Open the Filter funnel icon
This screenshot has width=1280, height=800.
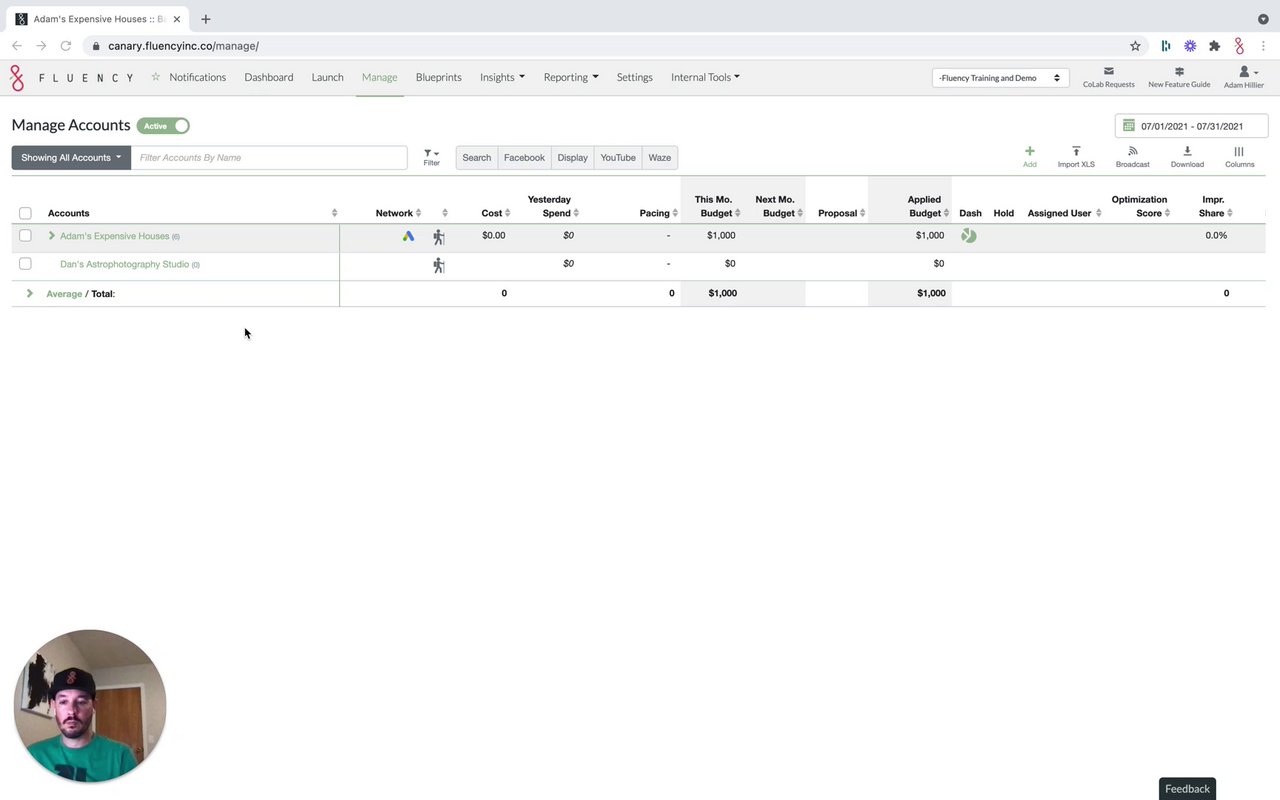[x=430, y=153]
